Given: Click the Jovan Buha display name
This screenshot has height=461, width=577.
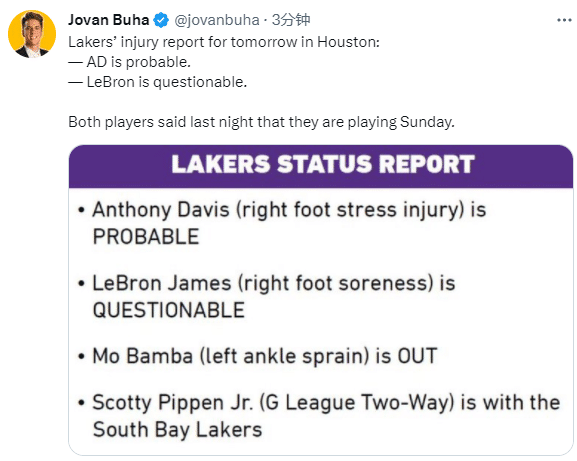Looking at the screenshot, I should click(108, 20).
